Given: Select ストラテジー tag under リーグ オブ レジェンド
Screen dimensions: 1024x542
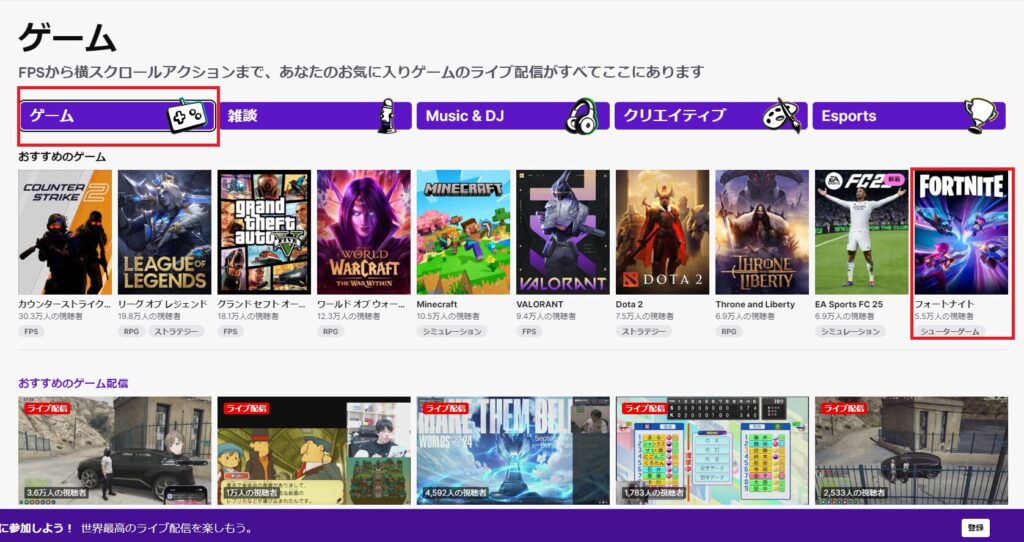Looking at the screenshot, I should (x=176, y=332).
